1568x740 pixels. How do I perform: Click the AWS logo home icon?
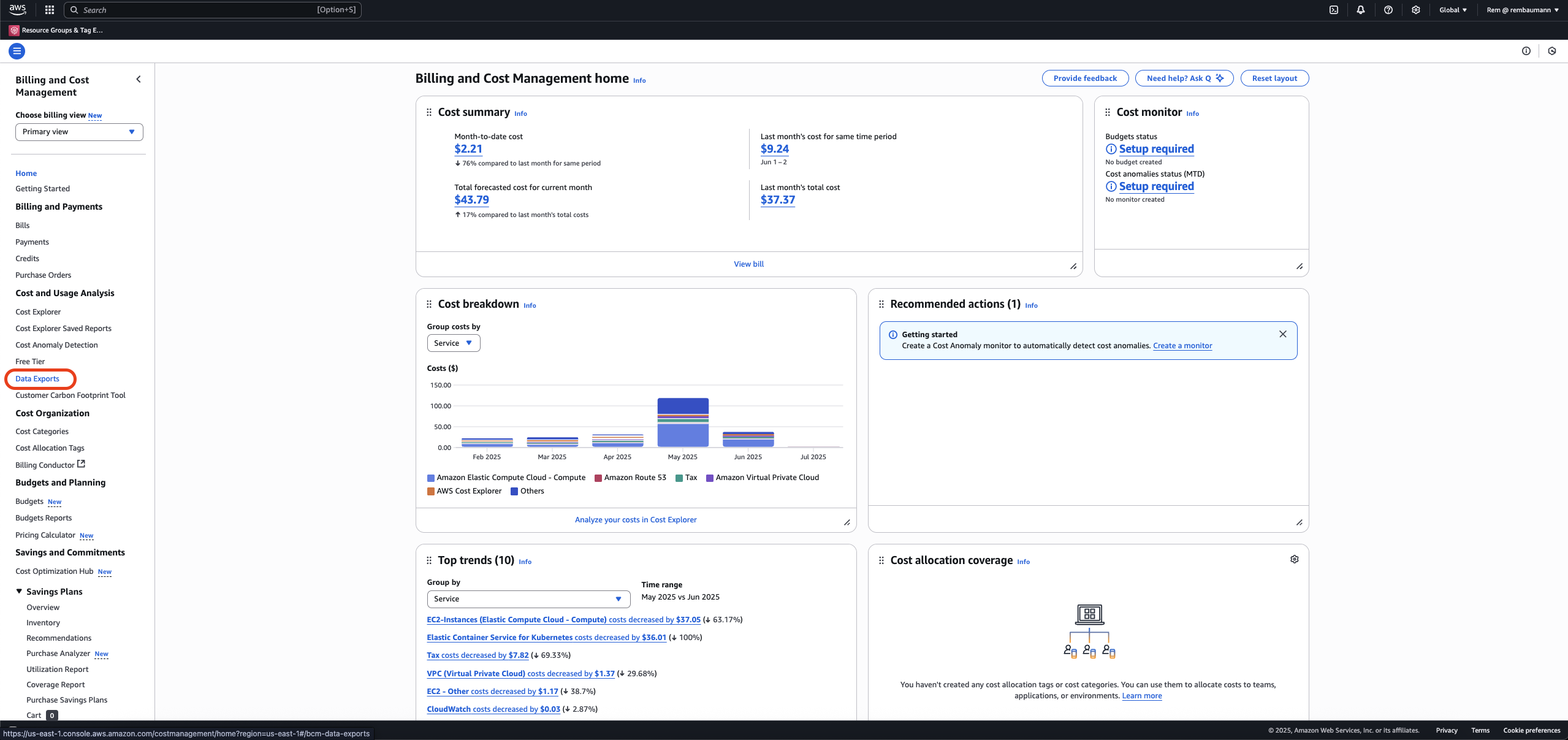pos(17,9)
